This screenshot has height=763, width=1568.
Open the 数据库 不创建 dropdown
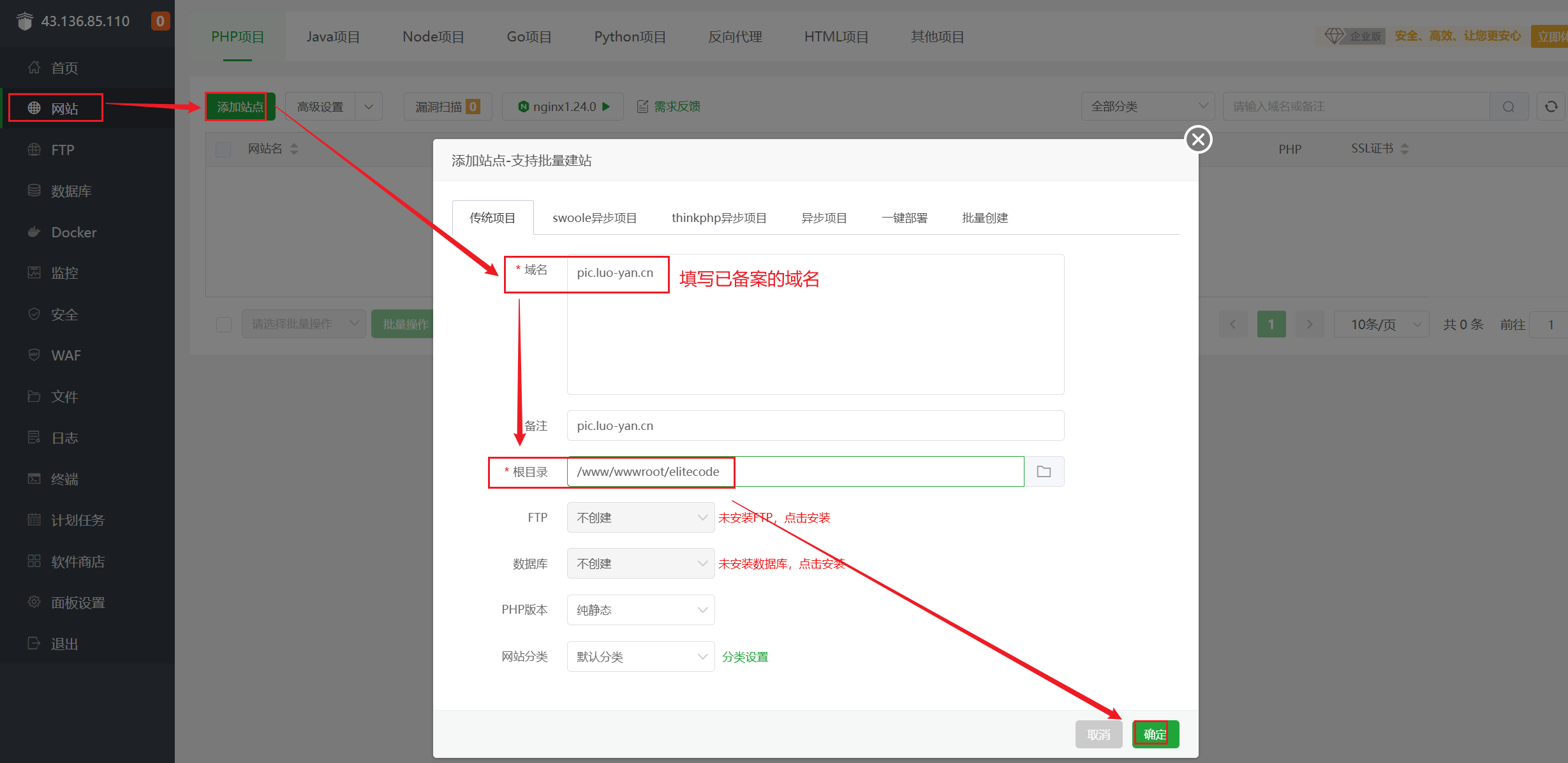click(640, 563)
